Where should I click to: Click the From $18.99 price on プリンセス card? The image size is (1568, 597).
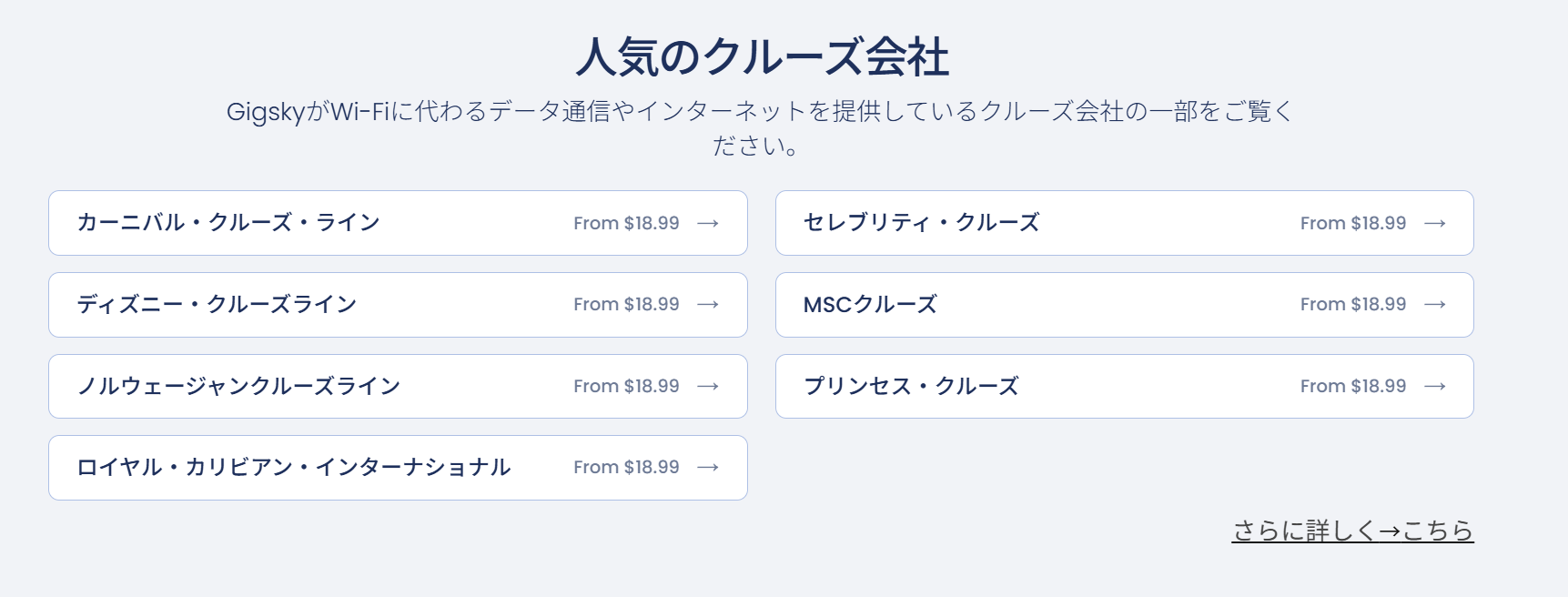(1353, 386)
